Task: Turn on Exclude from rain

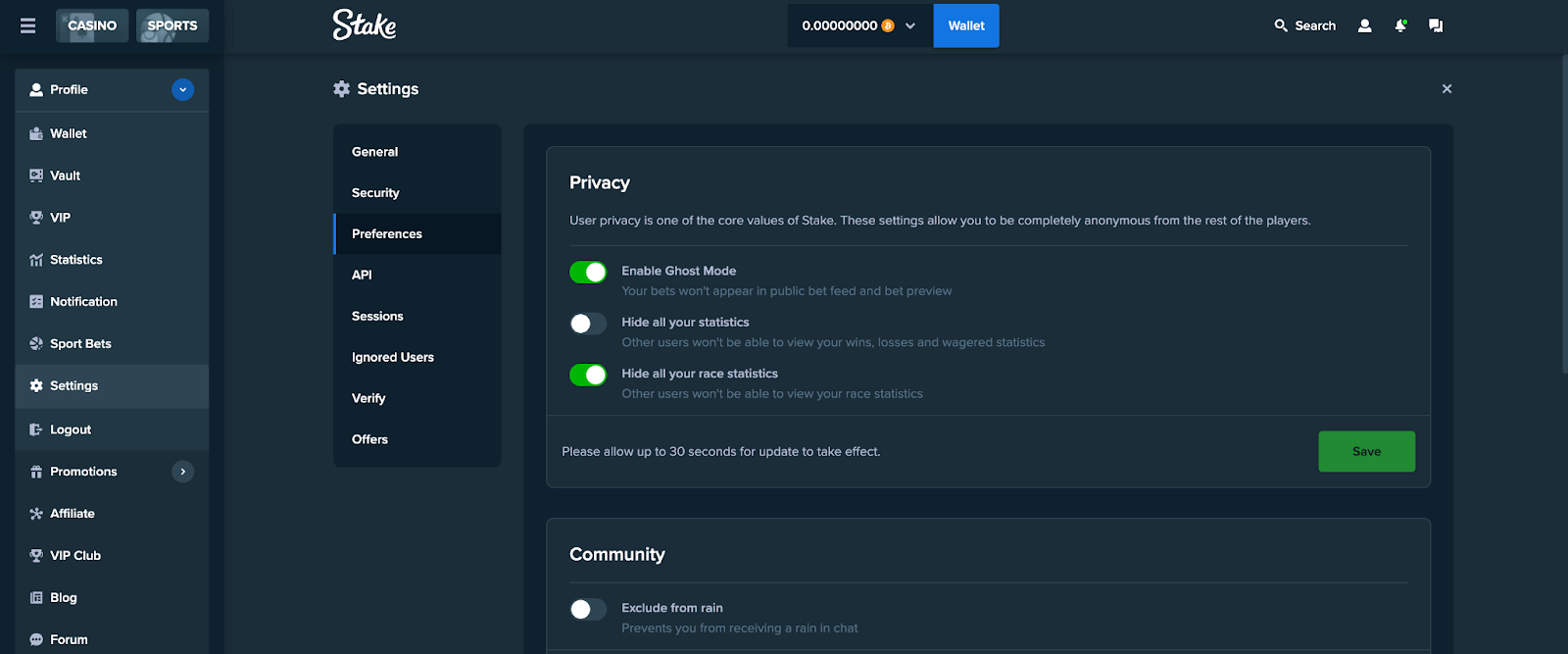Action: [x=588, y=610]
